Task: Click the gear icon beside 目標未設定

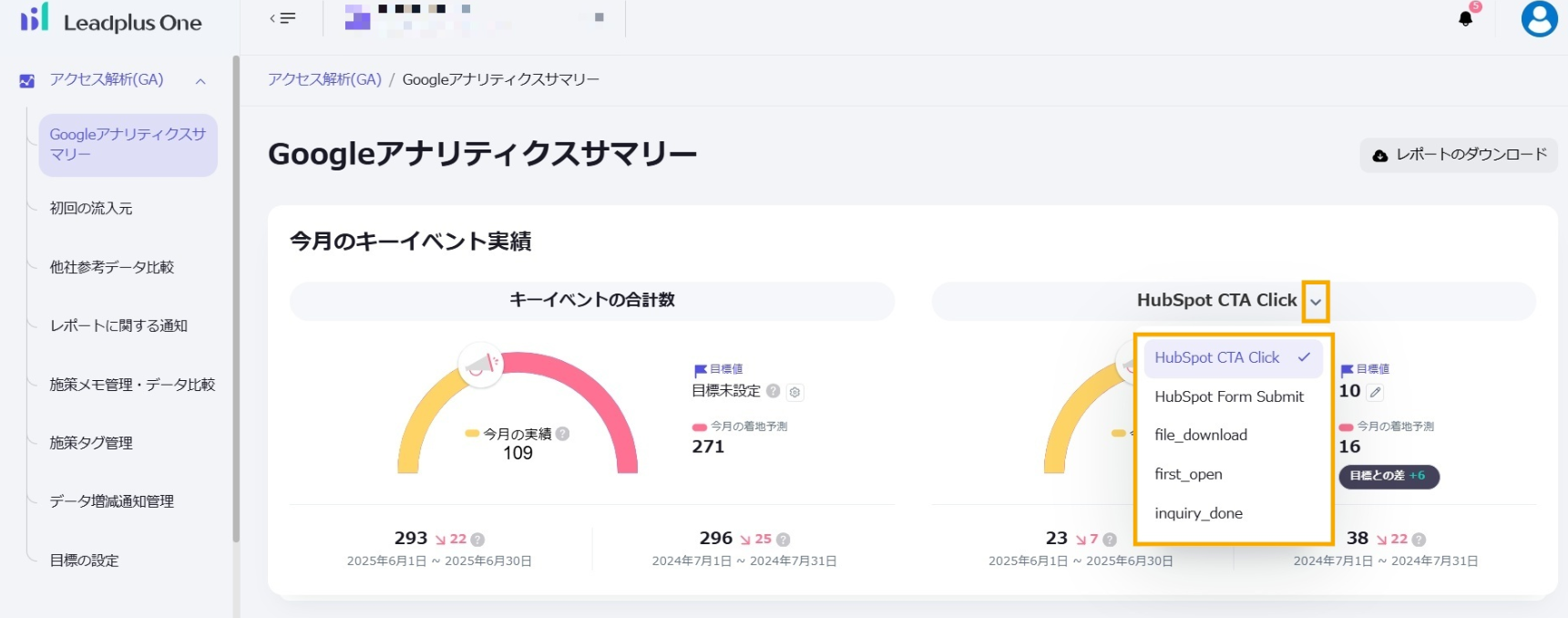Action: tap(794, 392)
